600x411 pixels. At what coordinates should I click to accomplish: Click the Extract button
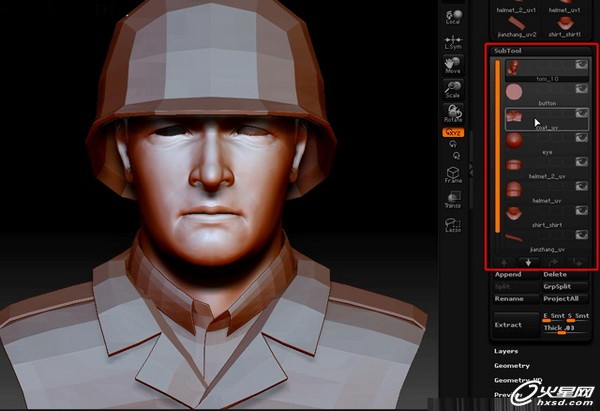tap(516, 325)
